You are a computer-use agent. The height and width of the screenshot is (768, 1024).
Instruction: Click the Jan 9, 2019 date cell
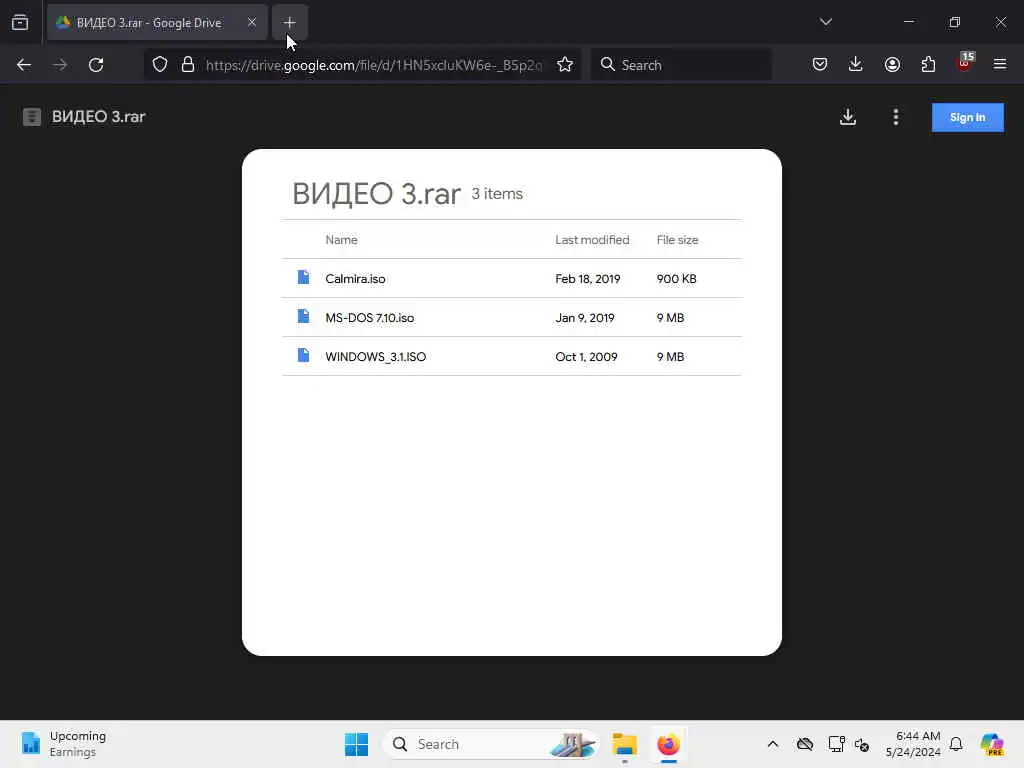(x=585, y=318)
